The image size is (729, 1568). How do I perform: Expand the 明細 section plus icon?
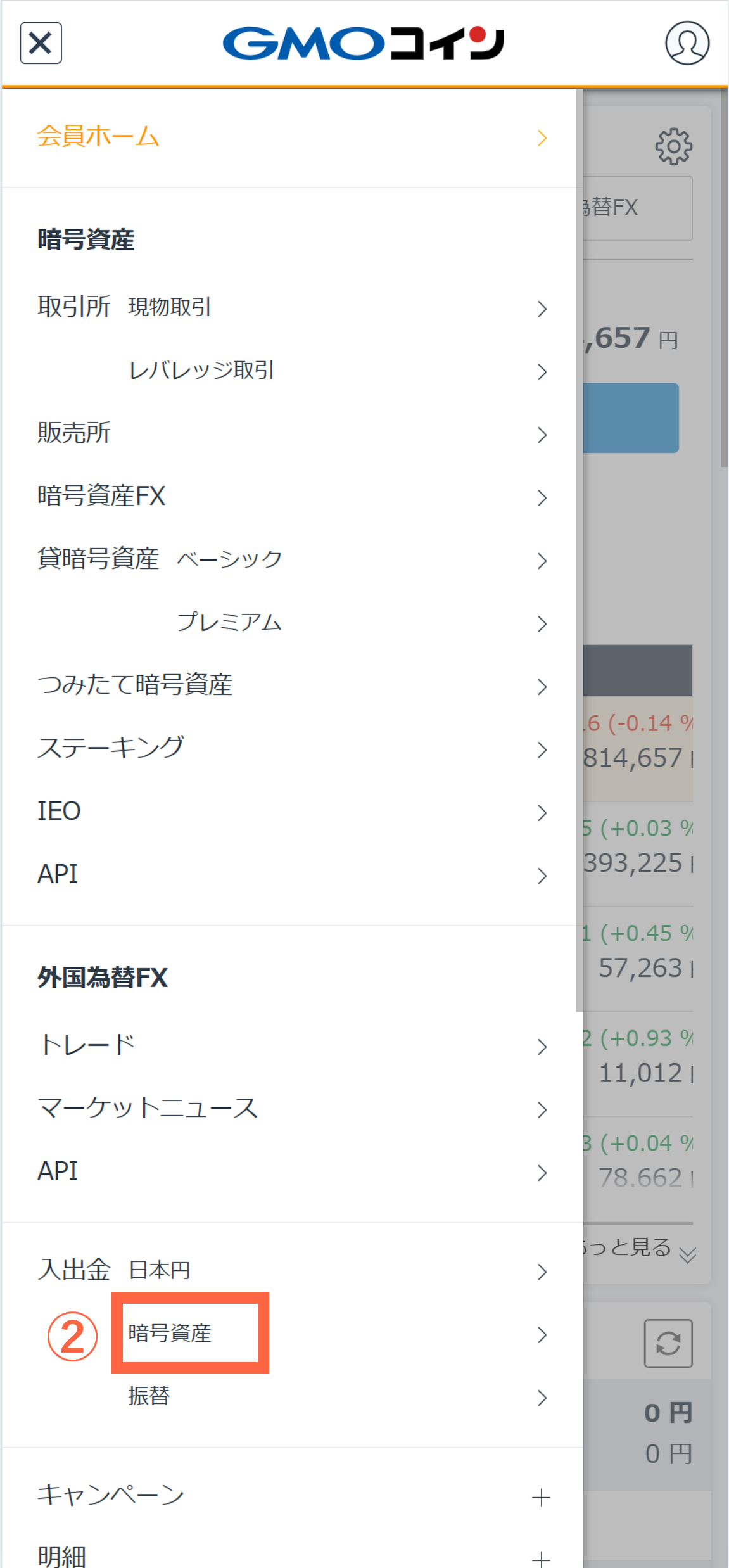click(x=541, y=1557)
